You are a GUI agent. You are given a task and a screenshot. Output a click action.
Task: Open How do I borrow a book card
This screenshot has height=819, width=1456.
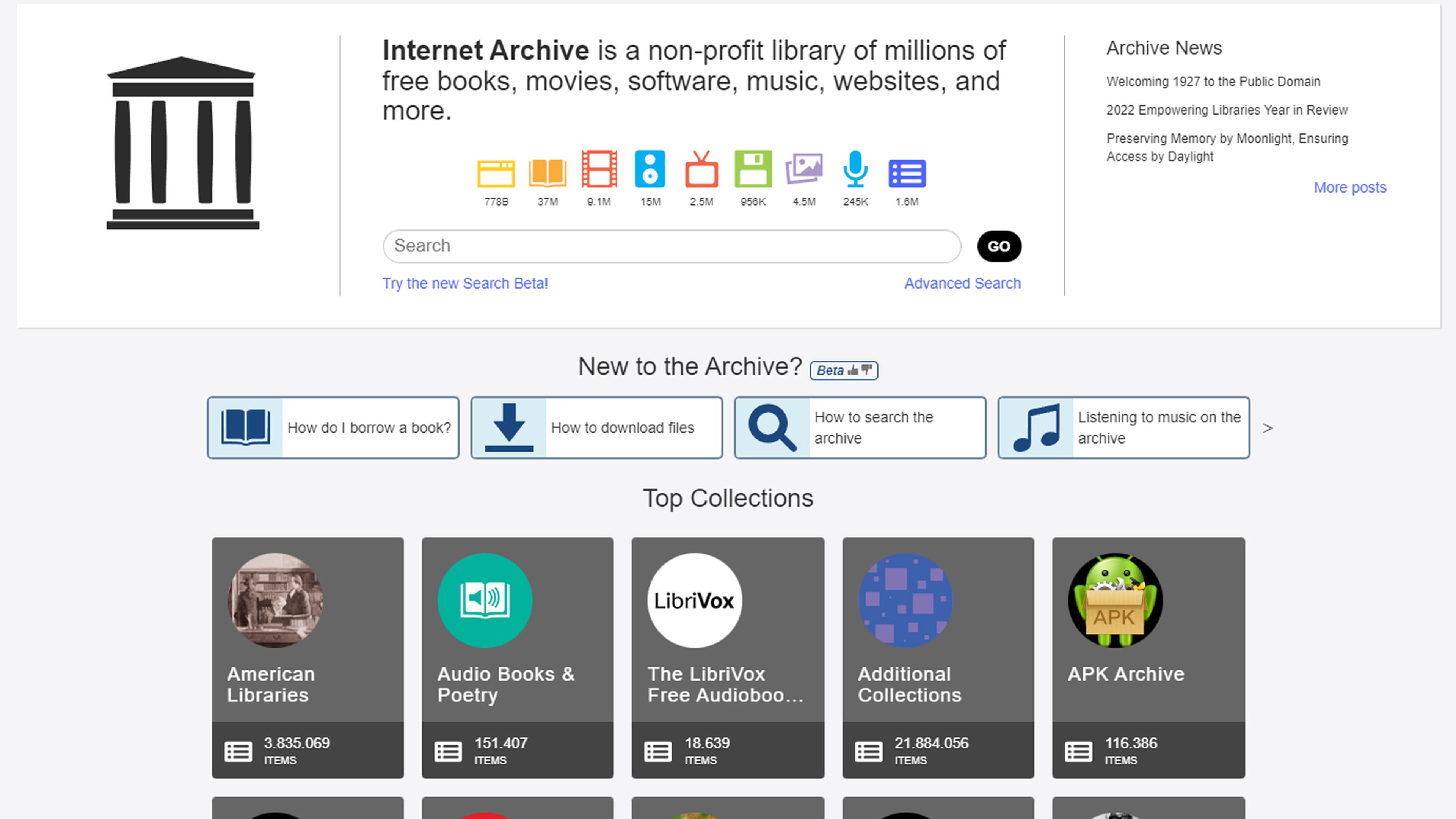click(x=333, y=427)
